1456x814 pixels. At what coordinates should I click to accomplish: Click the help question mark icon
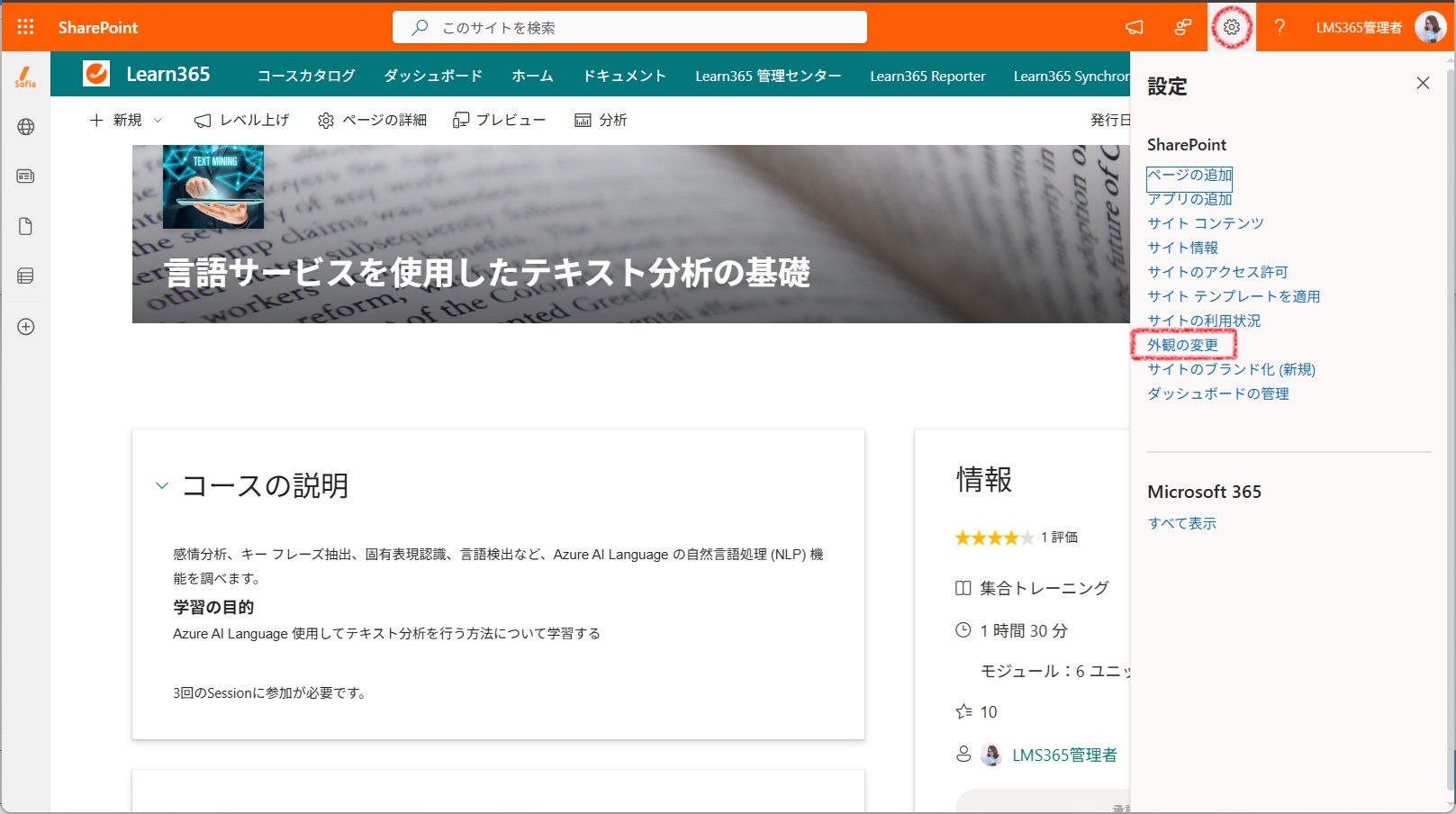(1280, 27)
